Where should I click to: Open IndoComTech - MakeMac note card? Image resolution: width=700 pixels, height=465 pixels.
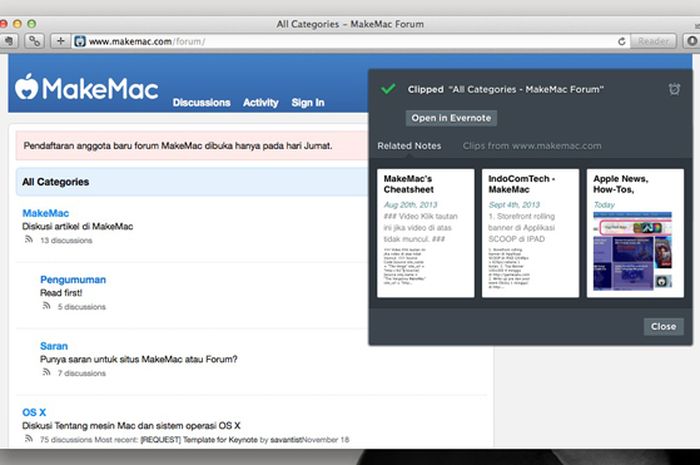click(530, 233)
